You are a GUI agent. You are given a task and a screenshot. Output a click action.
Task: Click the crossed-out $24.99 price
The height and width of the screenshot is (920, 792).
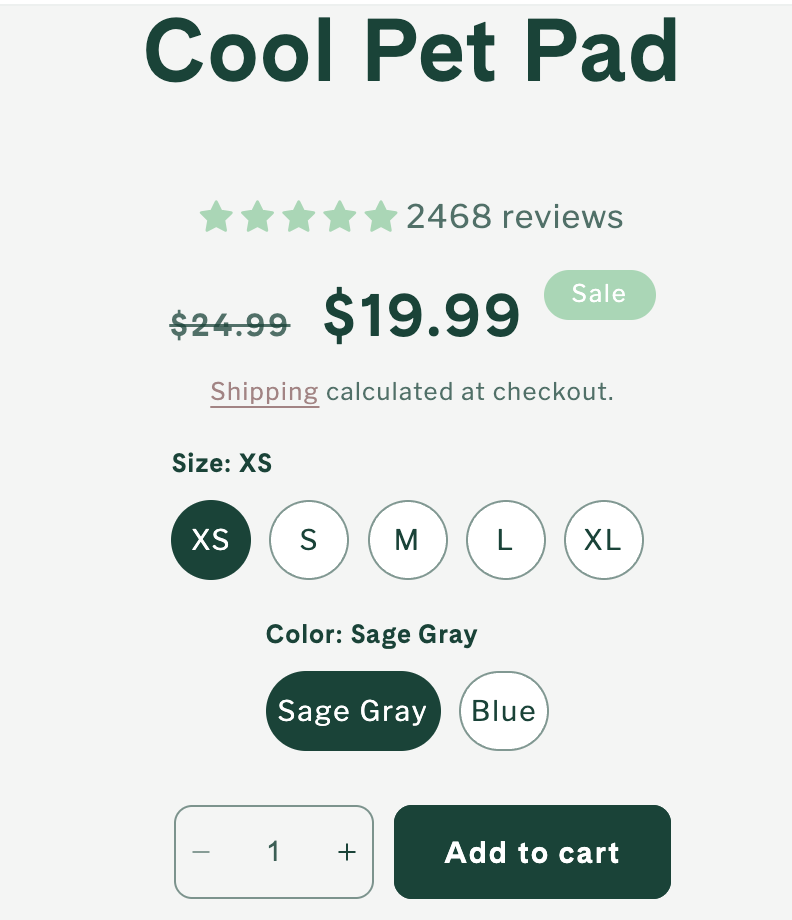(x=230, y=324)
